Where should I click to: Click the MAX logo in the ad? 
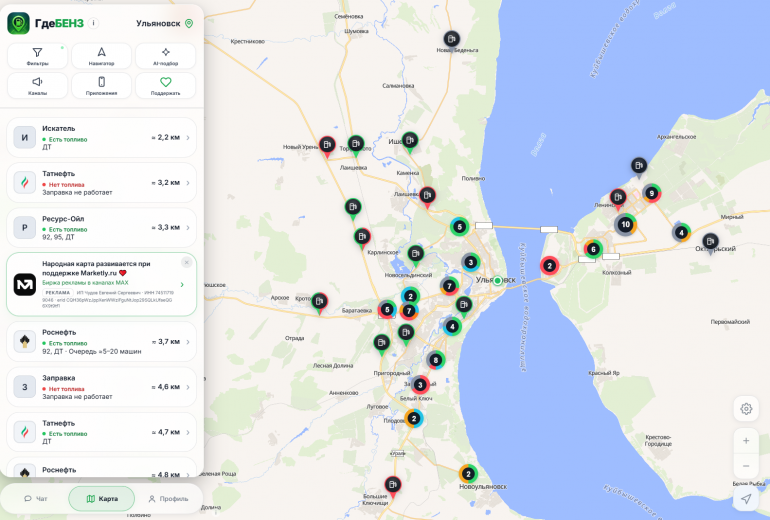[25, 284]
